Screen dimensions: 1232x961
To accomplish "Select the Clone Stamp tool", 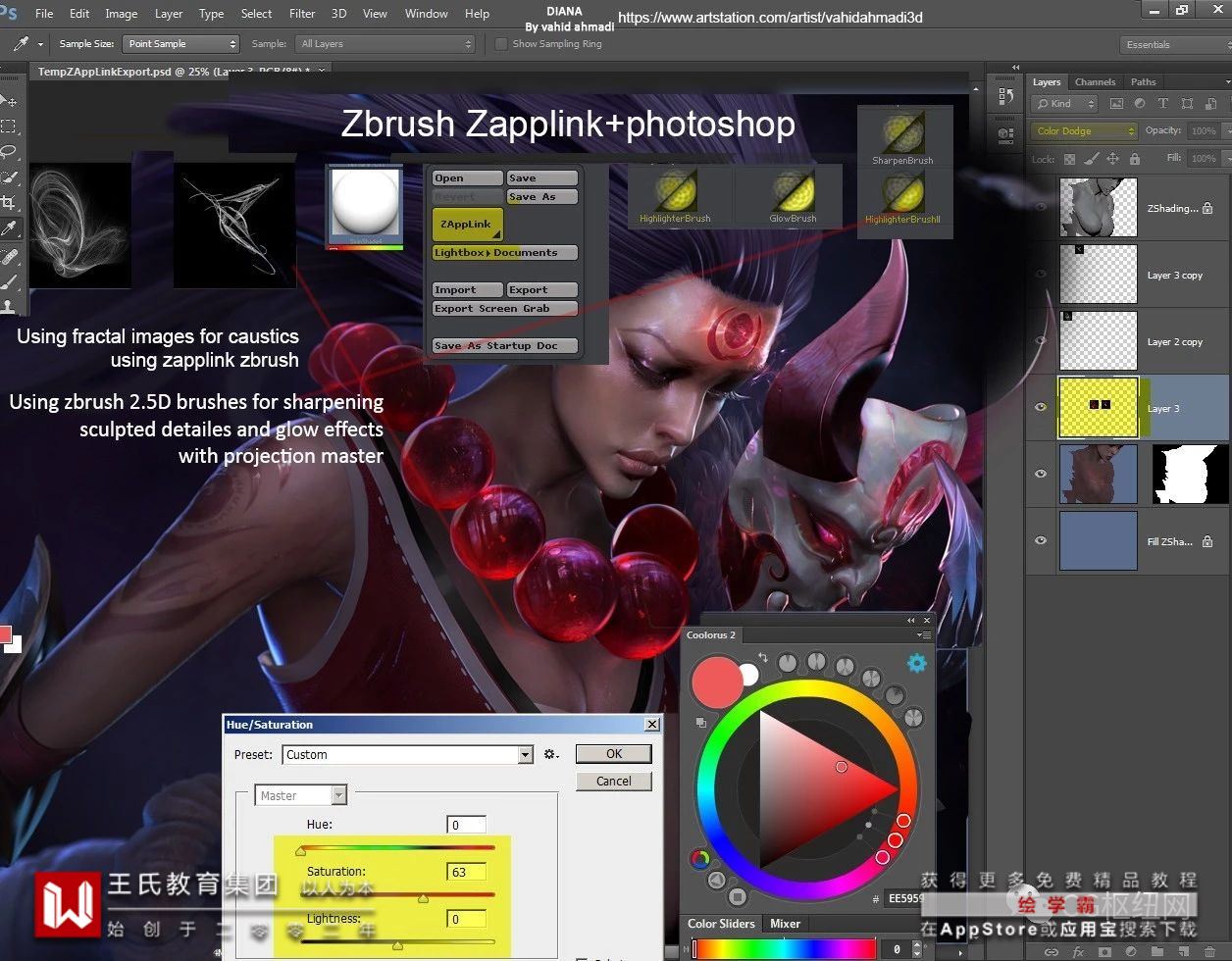I will pos(8,306).
